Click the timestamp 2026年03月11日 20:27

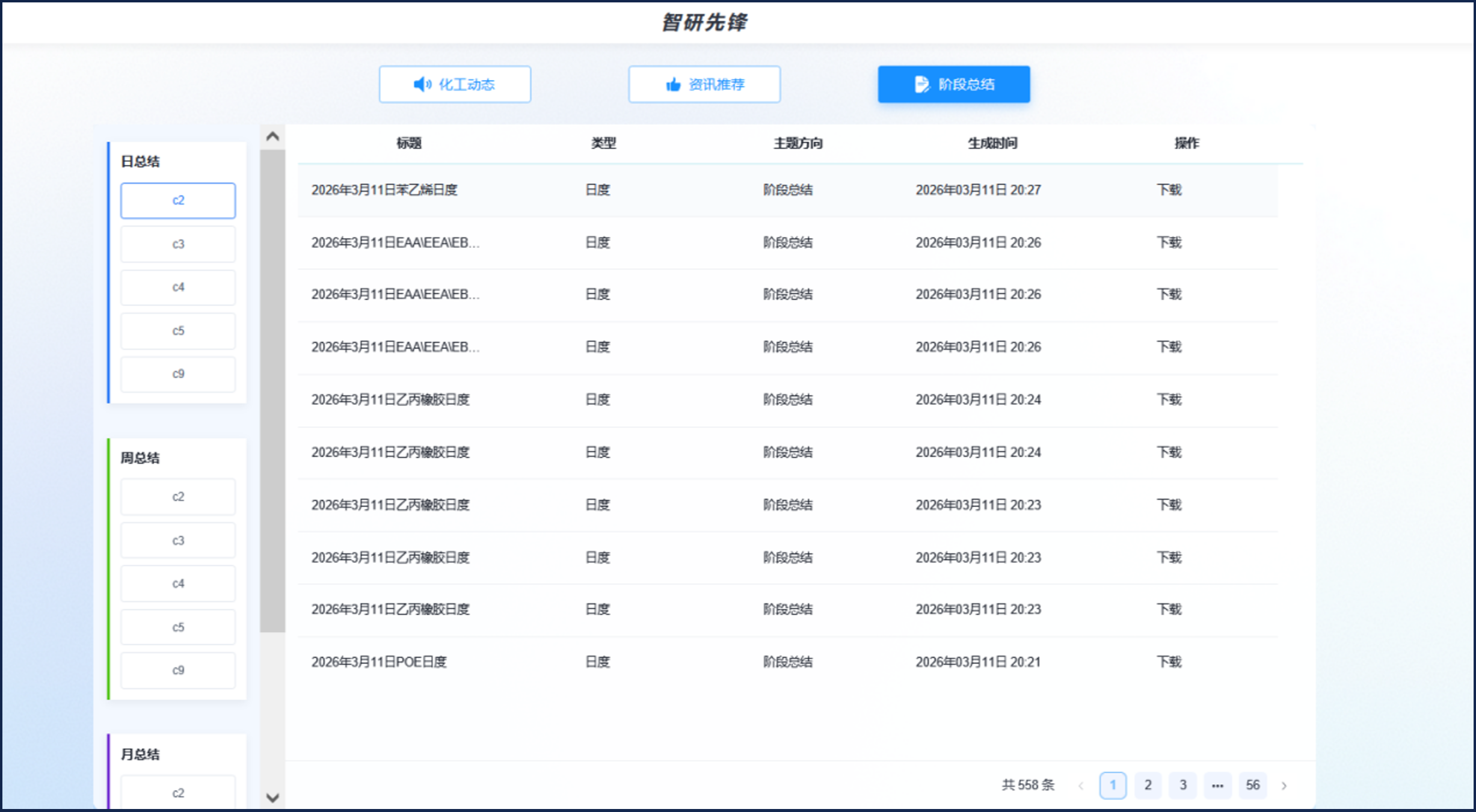pyautogui.click(x=978, y=190)
